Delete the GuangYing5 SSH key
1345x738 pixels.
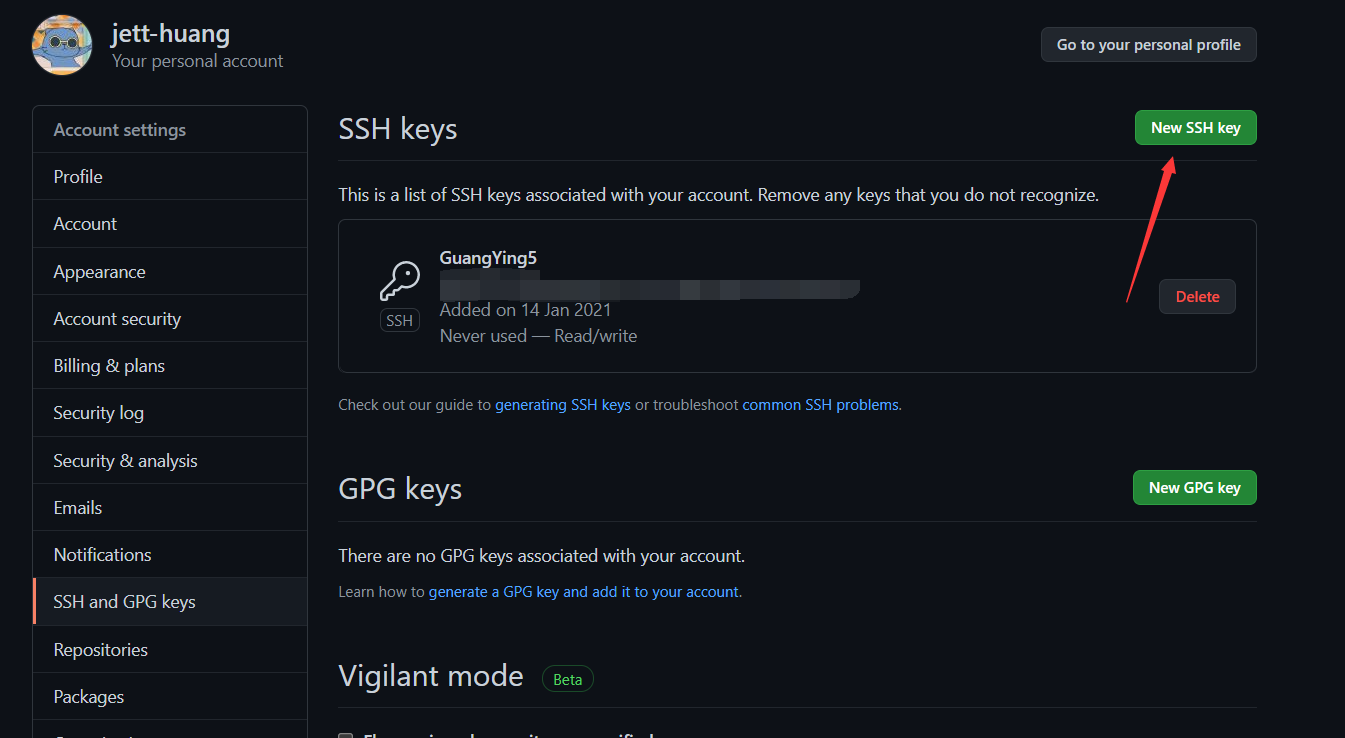(x=1197, y=296)
